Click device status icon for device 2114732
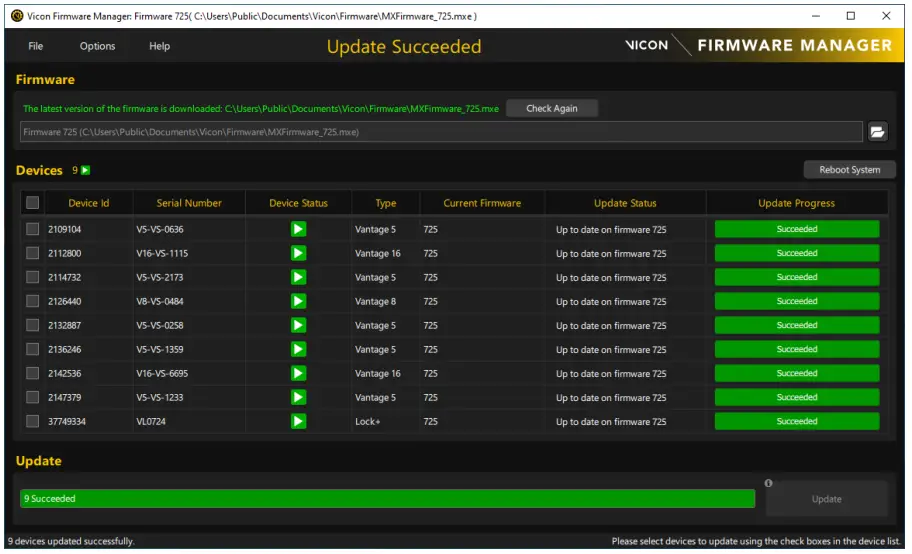This screenshot has height=554, width=912. [298, 277]
